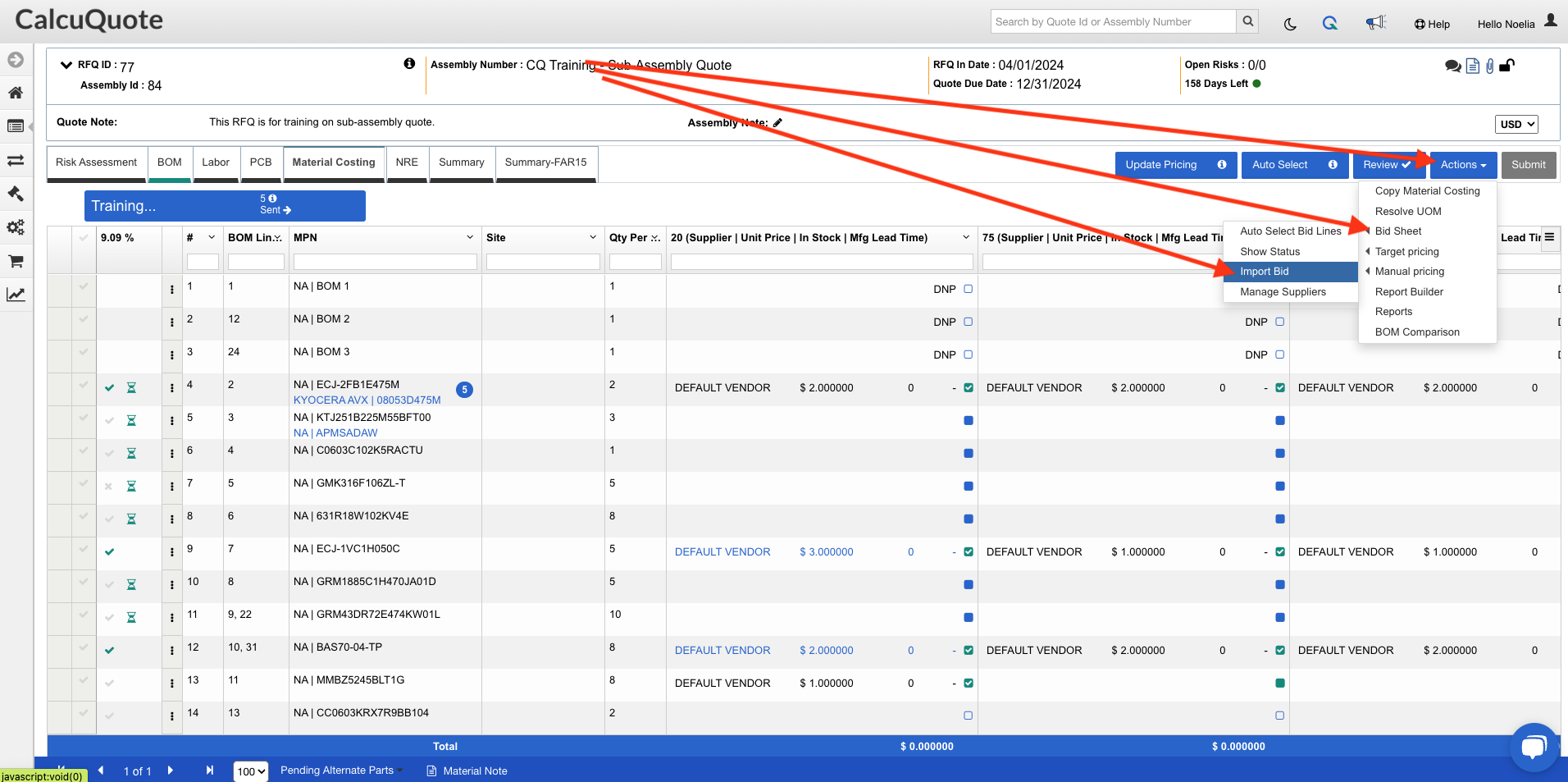Open the user profile icon
1568x782 pixels.
coord(1551,20)
